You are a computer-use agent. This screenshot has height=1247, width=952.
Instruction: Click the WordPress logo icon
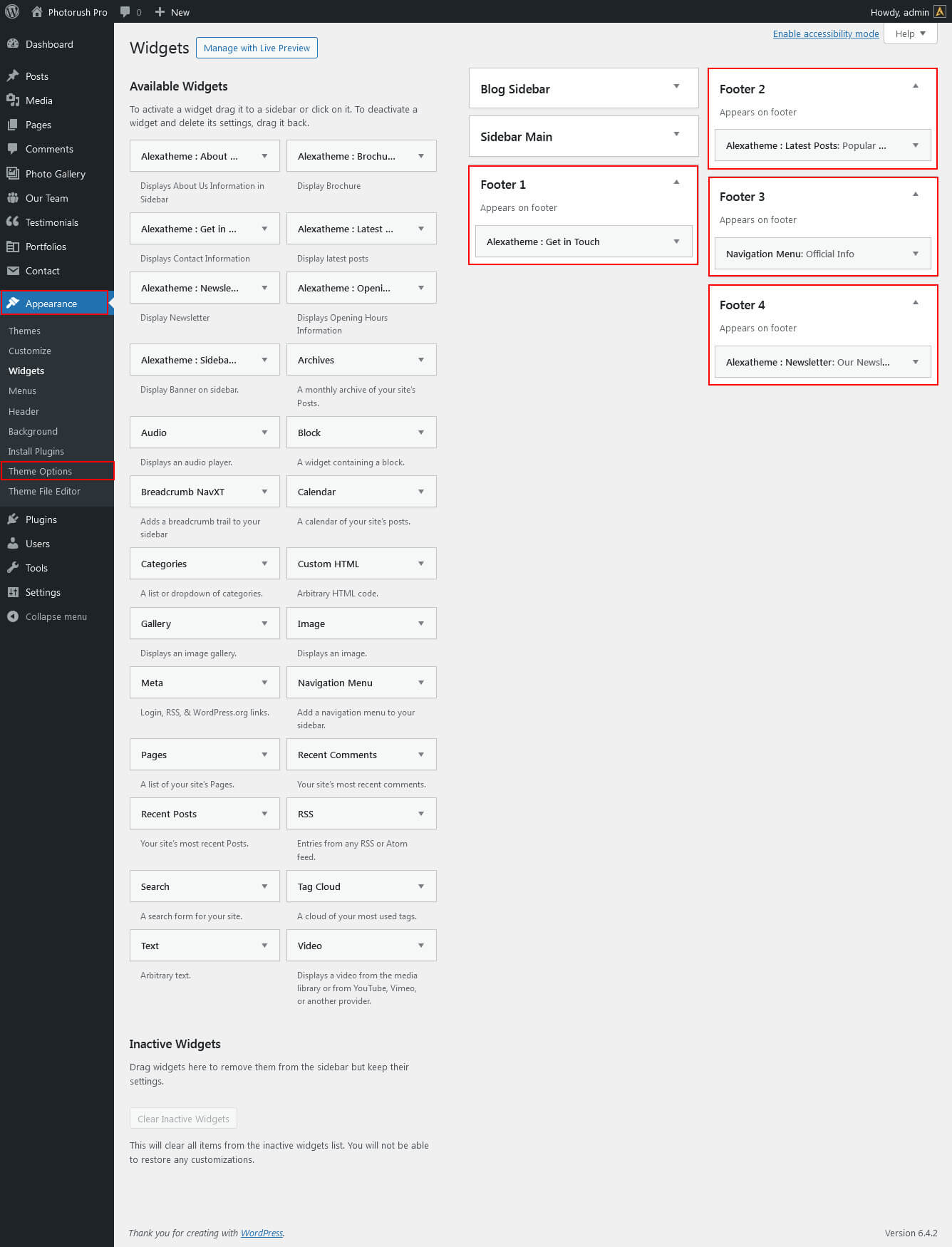tap(12, 11)
